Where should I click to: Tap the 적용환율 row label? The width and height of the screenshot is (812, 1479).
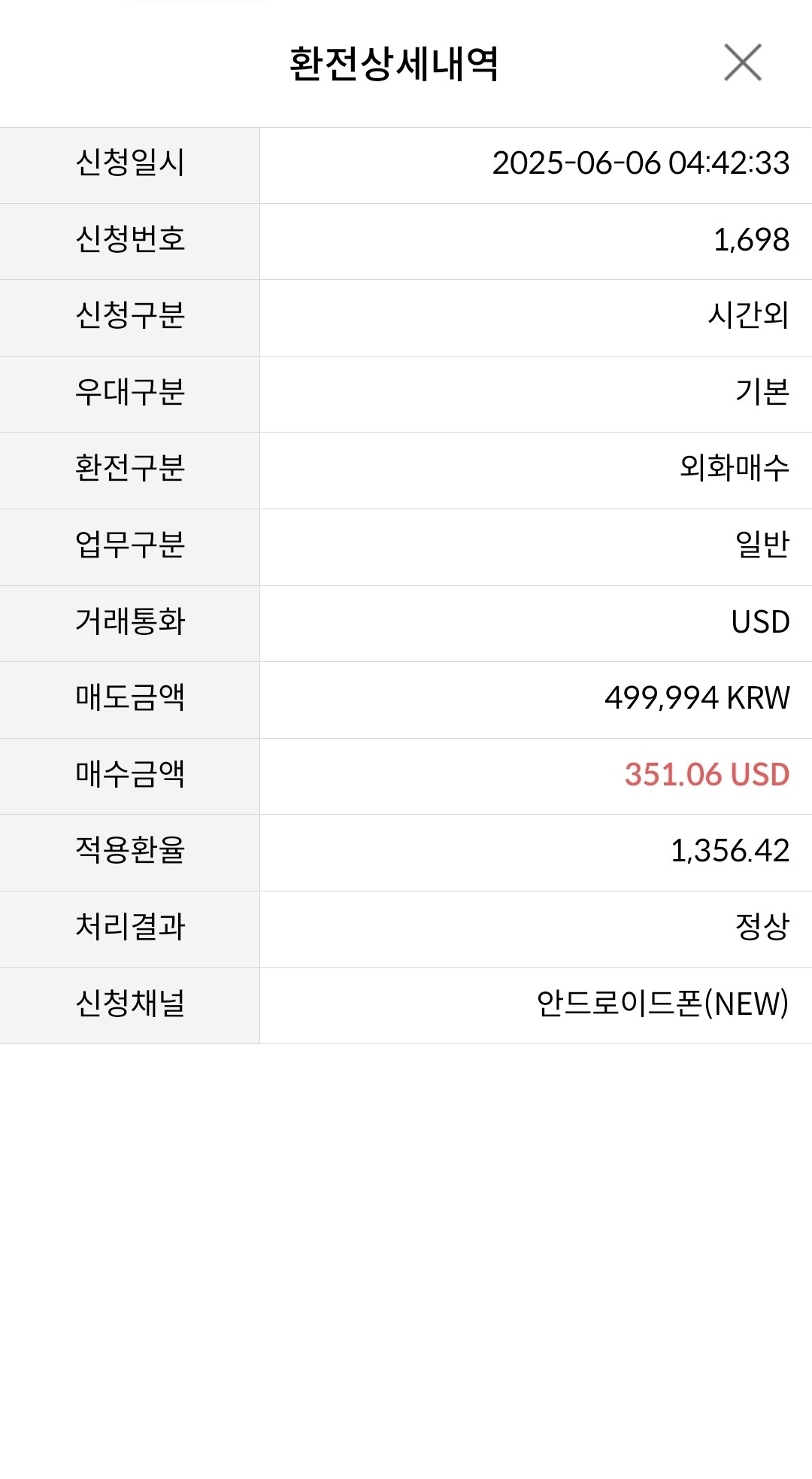tap(130, 851)
